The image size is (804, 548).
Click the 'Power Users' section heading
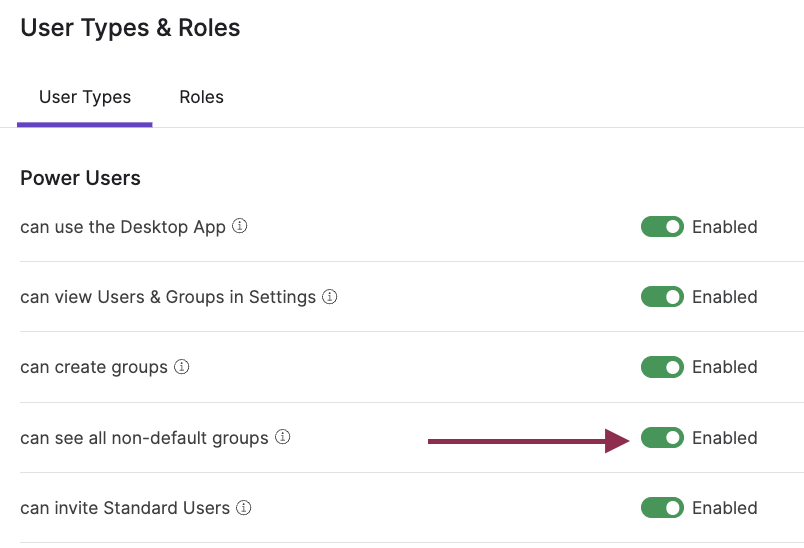[x=80, y=178]
